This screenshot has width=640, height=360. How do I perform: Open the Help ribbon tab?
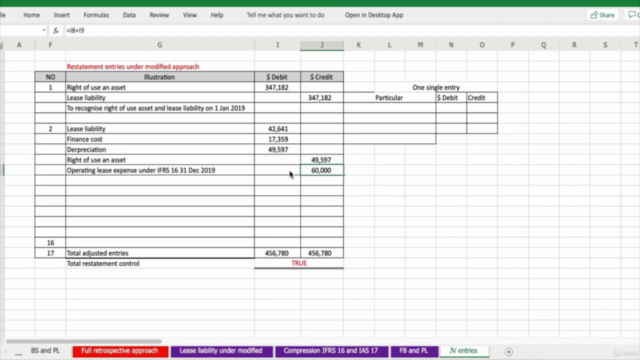tap(217, 15)
